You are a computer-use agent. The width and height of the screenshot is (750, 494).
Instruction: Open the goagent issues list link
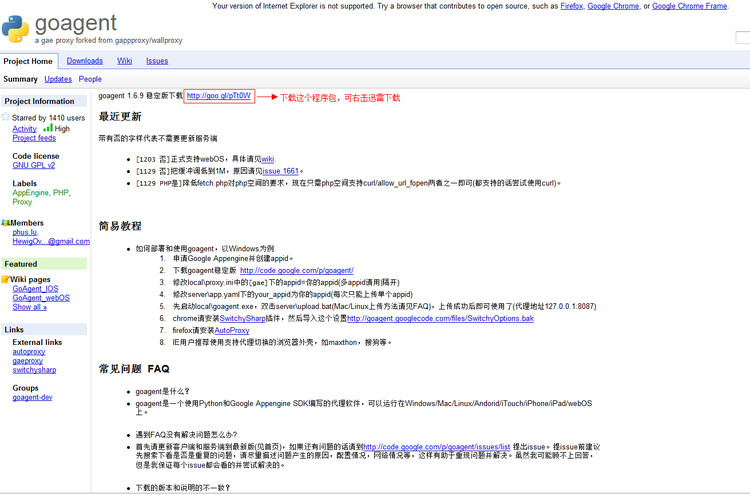437,447
